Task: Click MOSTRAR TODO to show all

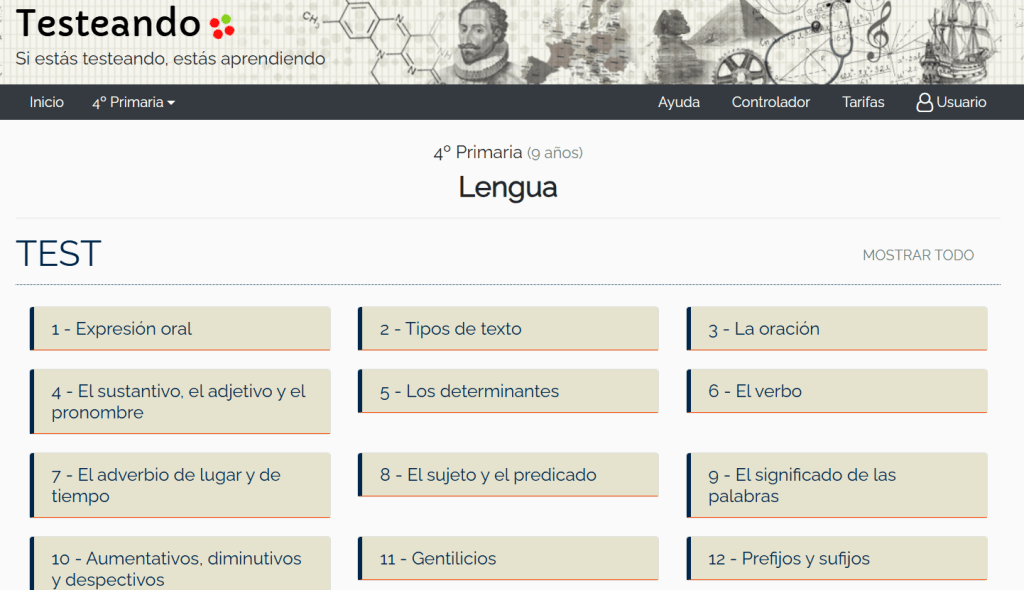Action: click(917, 255)
